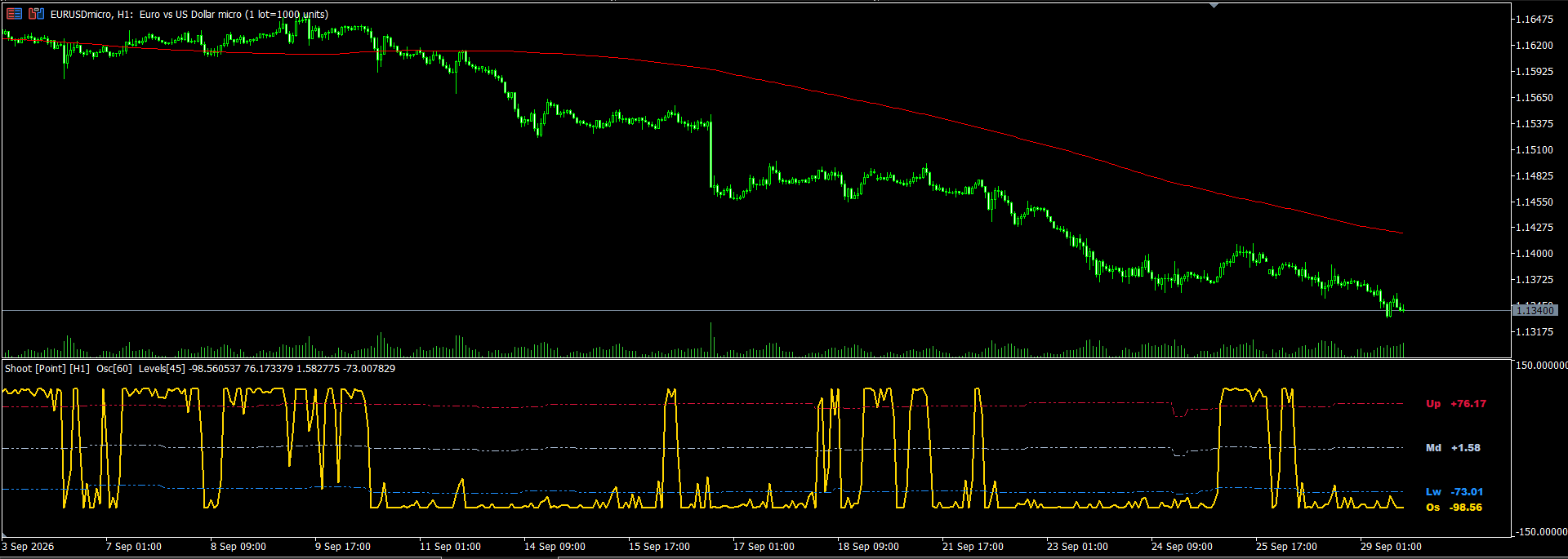Click the Md +1.58 level label
Screen dimensions: 1568x559
pyautogui.click(x=1453, y=448)
